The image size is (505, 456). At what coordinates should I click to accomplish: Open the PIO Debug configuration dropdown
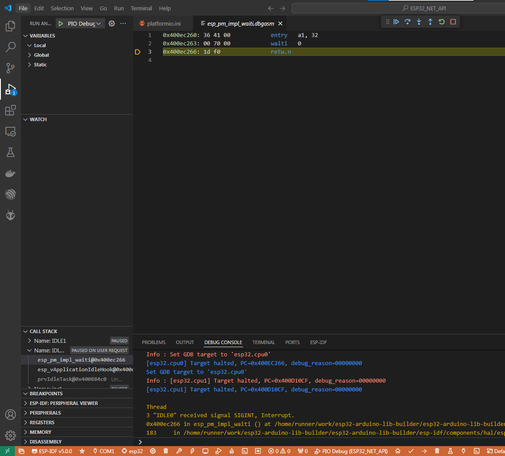click(x=84, y=24)
